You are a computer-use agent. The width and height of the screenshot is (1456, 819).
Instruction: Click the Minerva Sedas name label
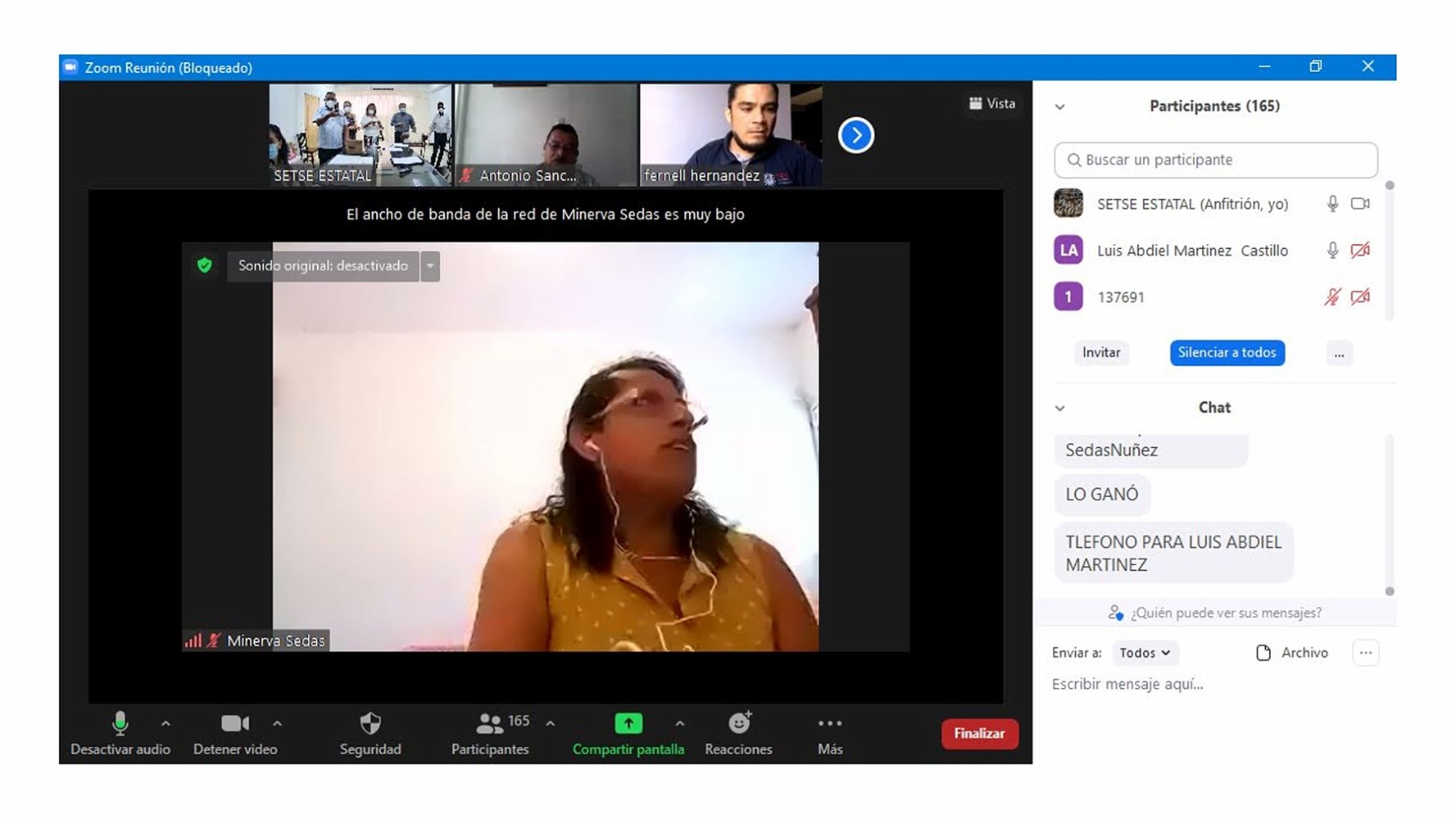coord(275,640)
